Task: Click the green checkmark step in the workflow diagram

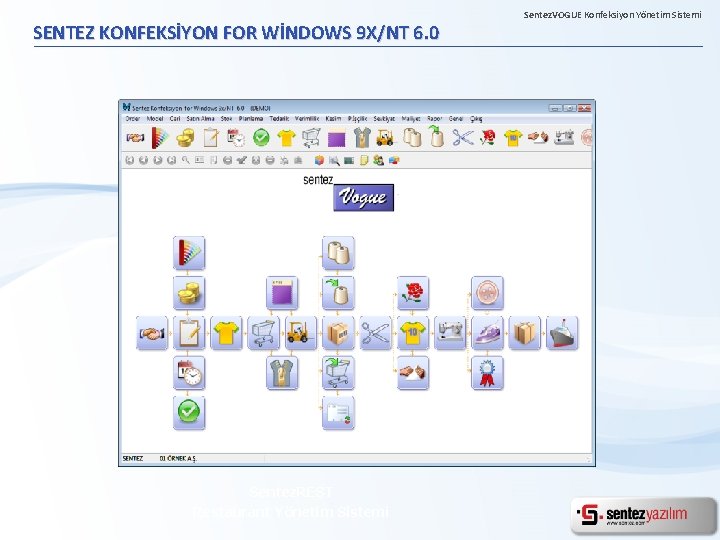Action: (x=189, y=413)
